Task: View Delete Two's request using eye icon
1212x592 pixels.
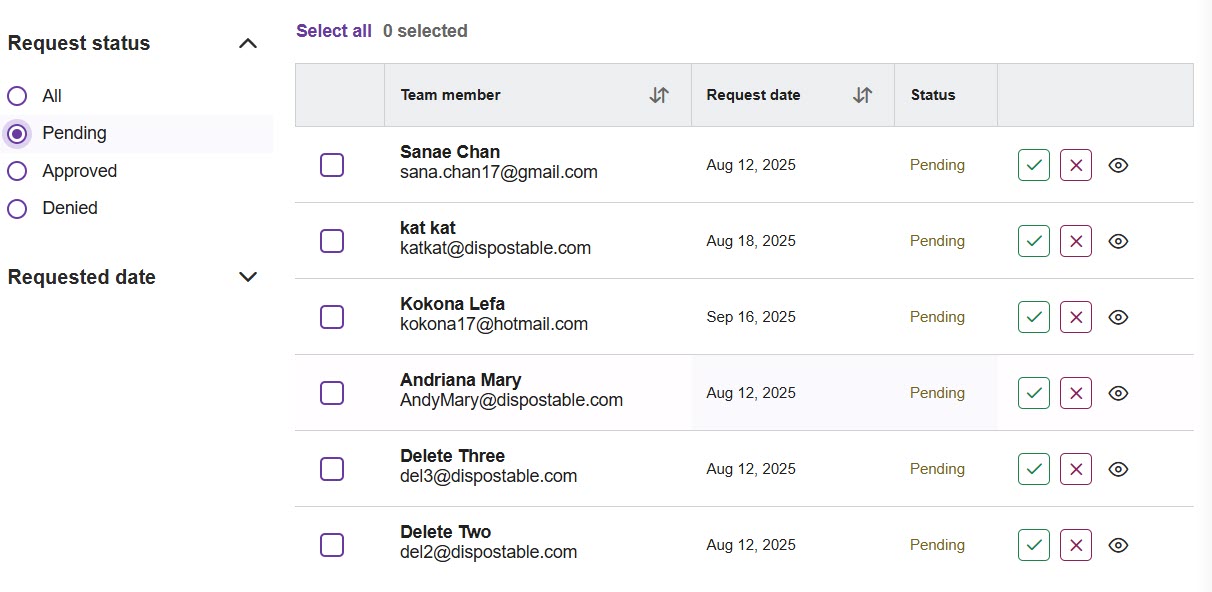Action: 1119,545
